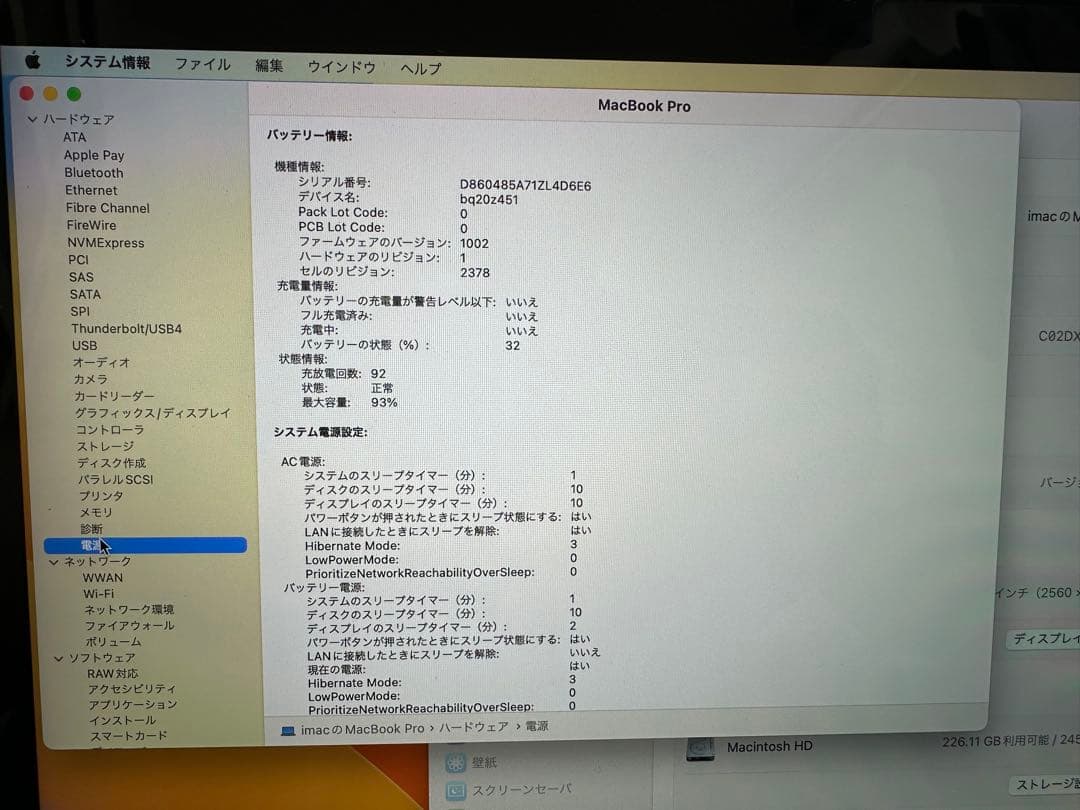Viewport: 1080px width, 810px height.
Task: Collapse the ネットワーク section in the sidebar
Action: tap(55, 561)
